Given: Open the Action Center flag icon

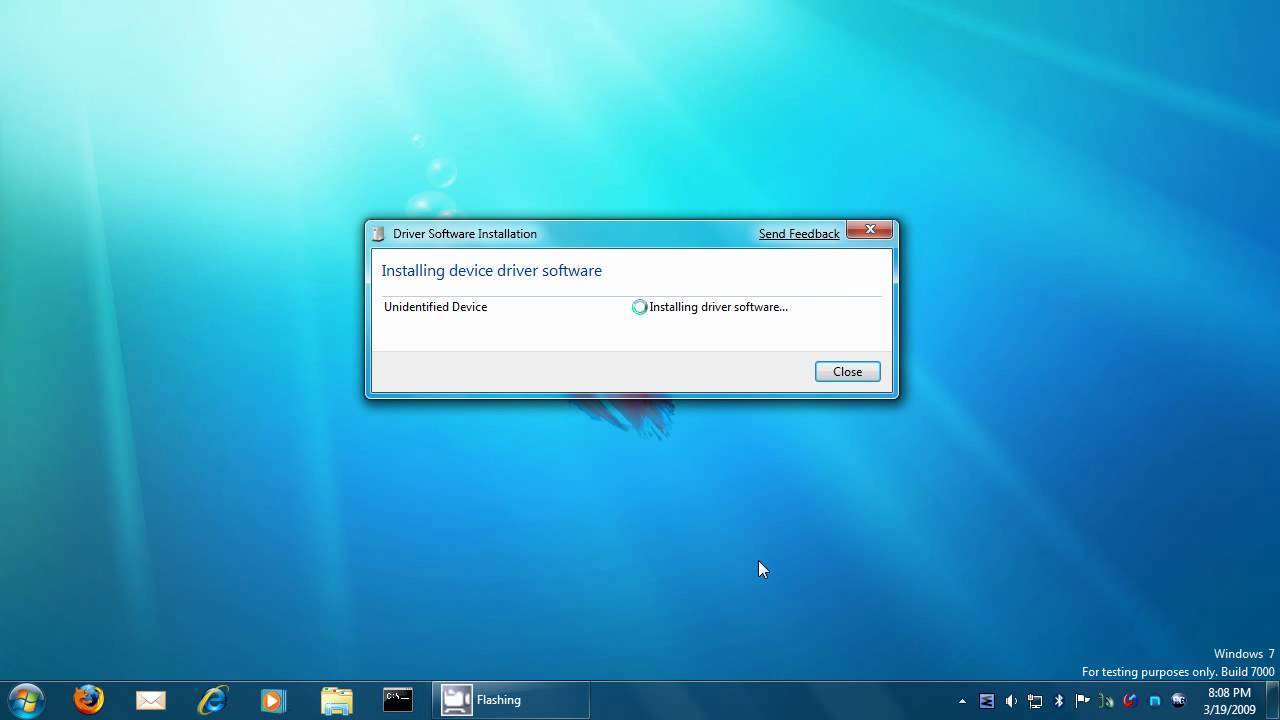Looking at the screenshot, I should 1083,701.
